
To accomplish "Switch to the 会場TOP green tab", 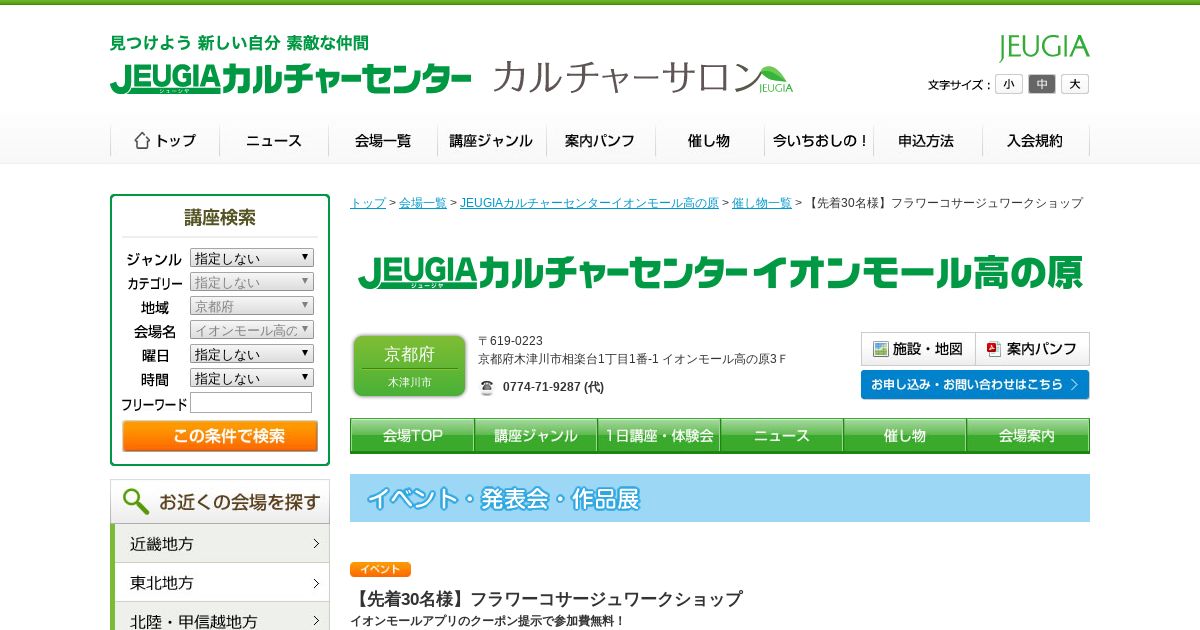I will click(x=412, y=436).
